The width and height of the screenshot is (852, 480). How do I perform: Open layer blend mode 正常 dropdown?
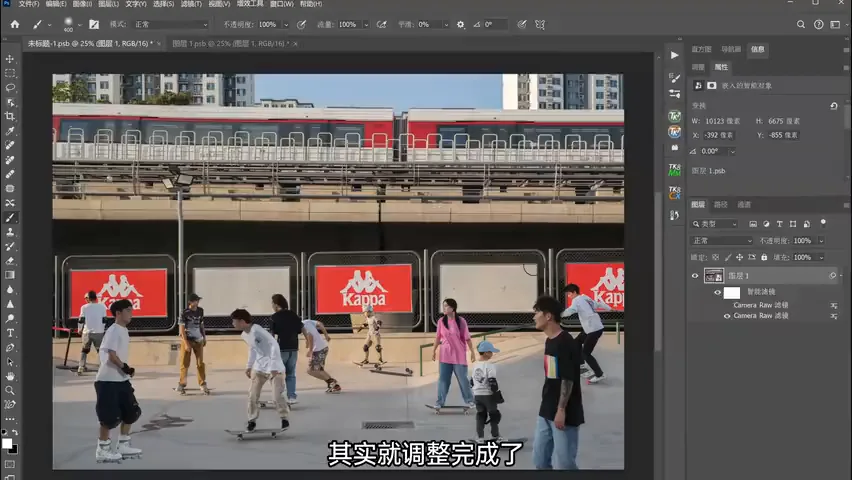pyautogui.click(x=722, y=240)
